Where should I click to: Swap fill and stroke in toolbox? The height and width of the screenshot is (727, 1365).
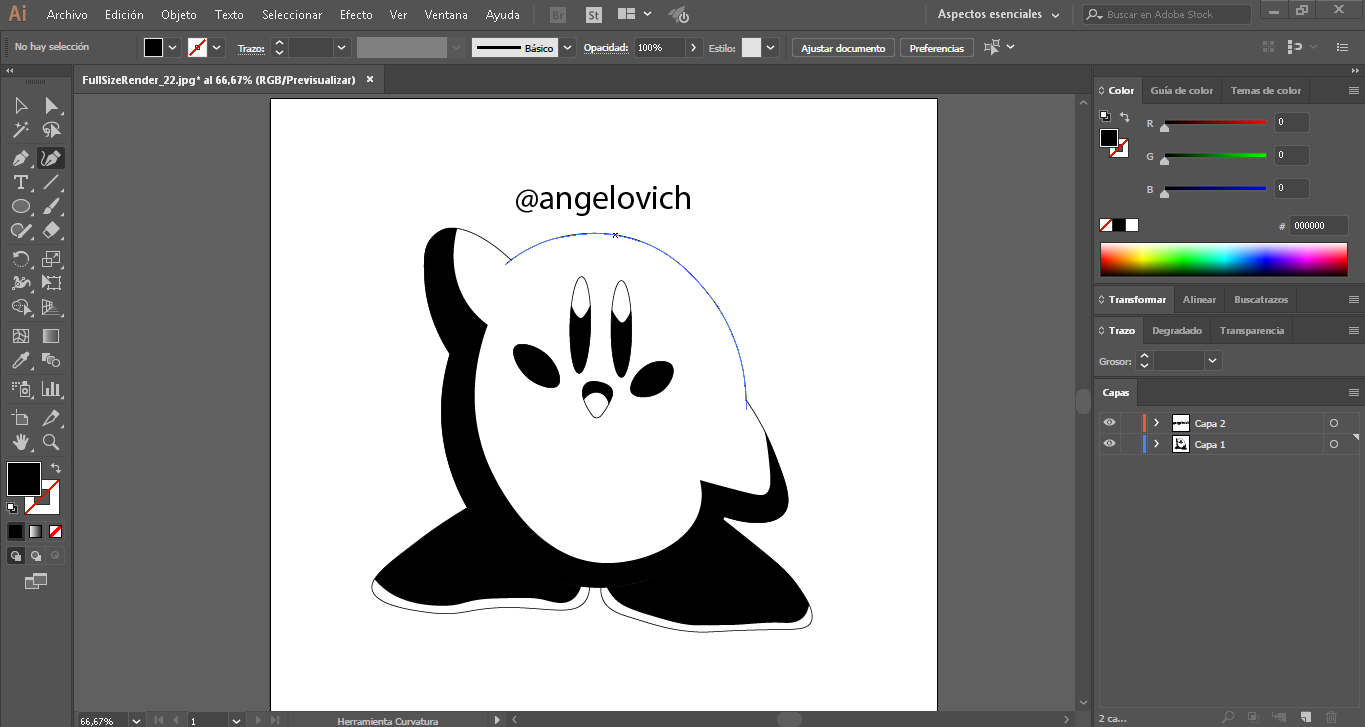click(x=56, y=467)
